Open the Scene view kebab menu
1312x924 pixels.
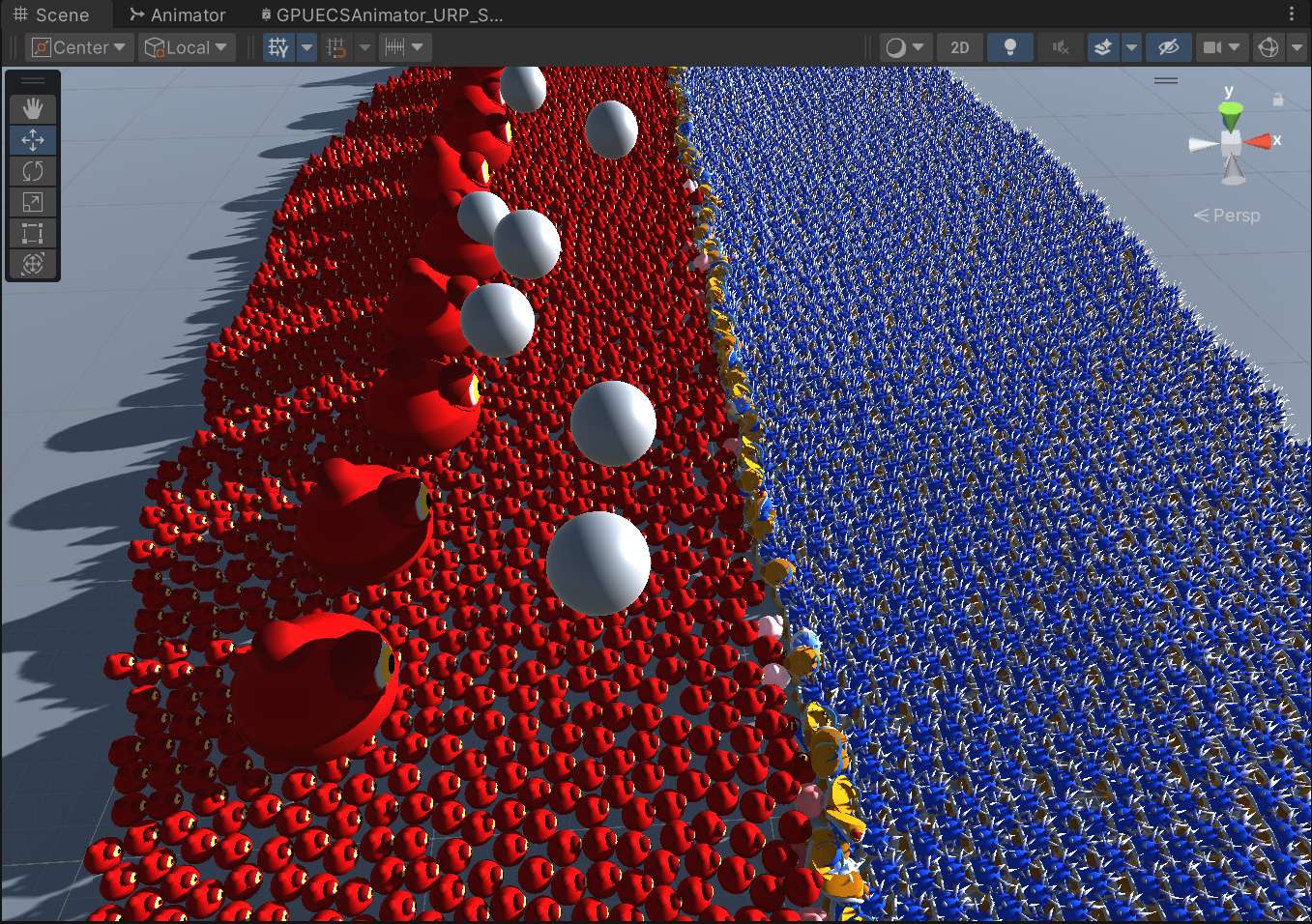(1292, 14)
